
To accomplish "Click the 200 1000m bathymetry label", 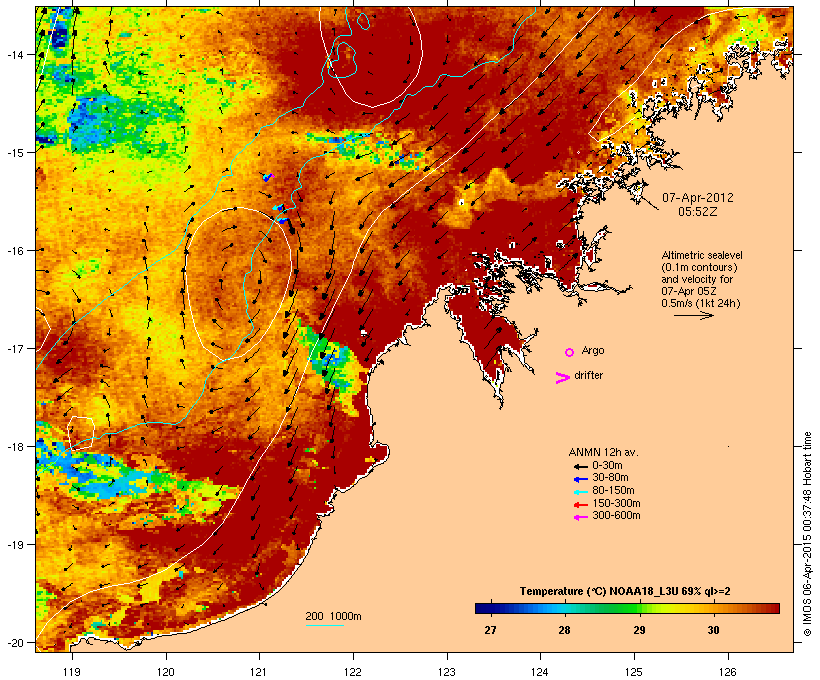I will click(333, 616).
